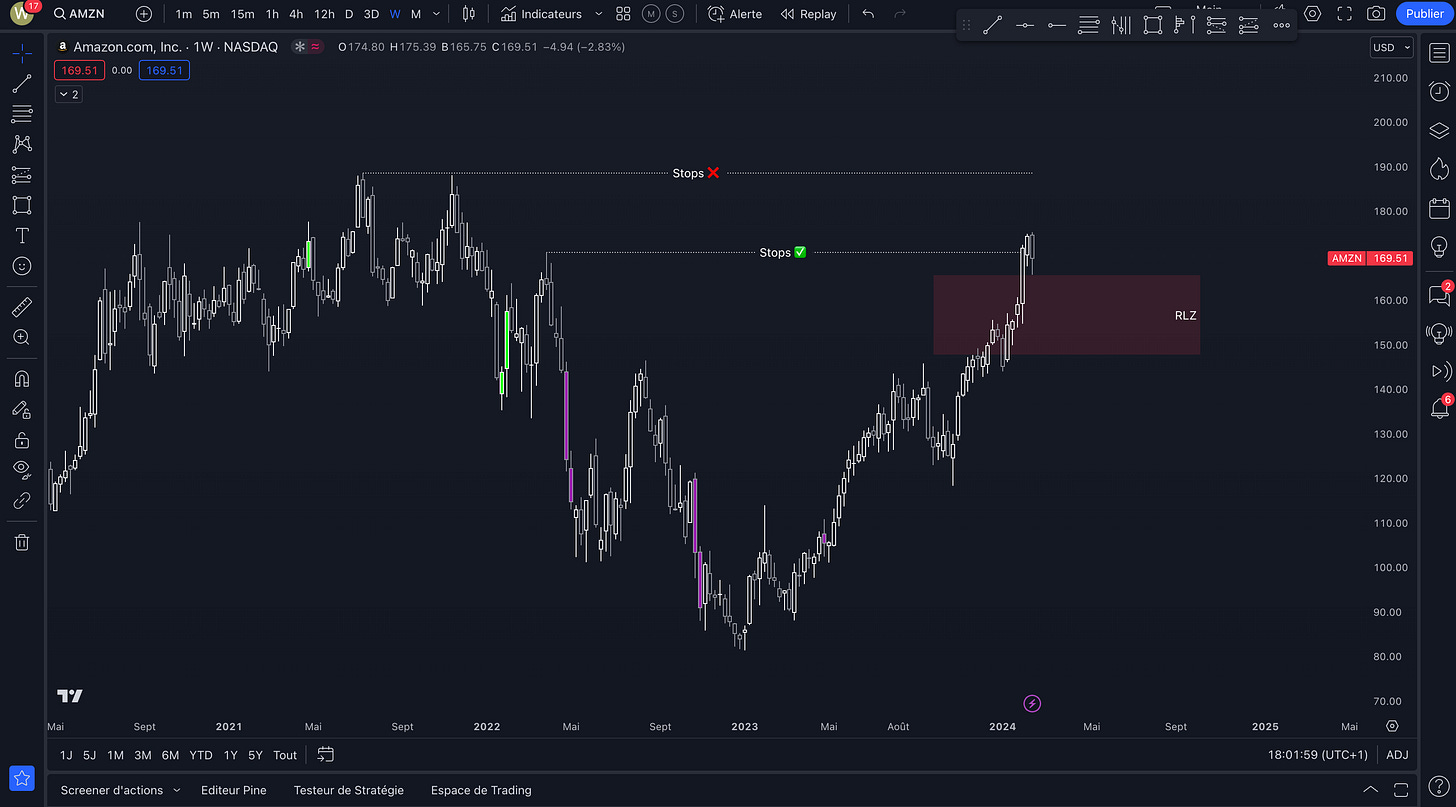Viewport: 1456px width, 807px height.
Task: Open favorites star at bottom left
Action: 22,778
